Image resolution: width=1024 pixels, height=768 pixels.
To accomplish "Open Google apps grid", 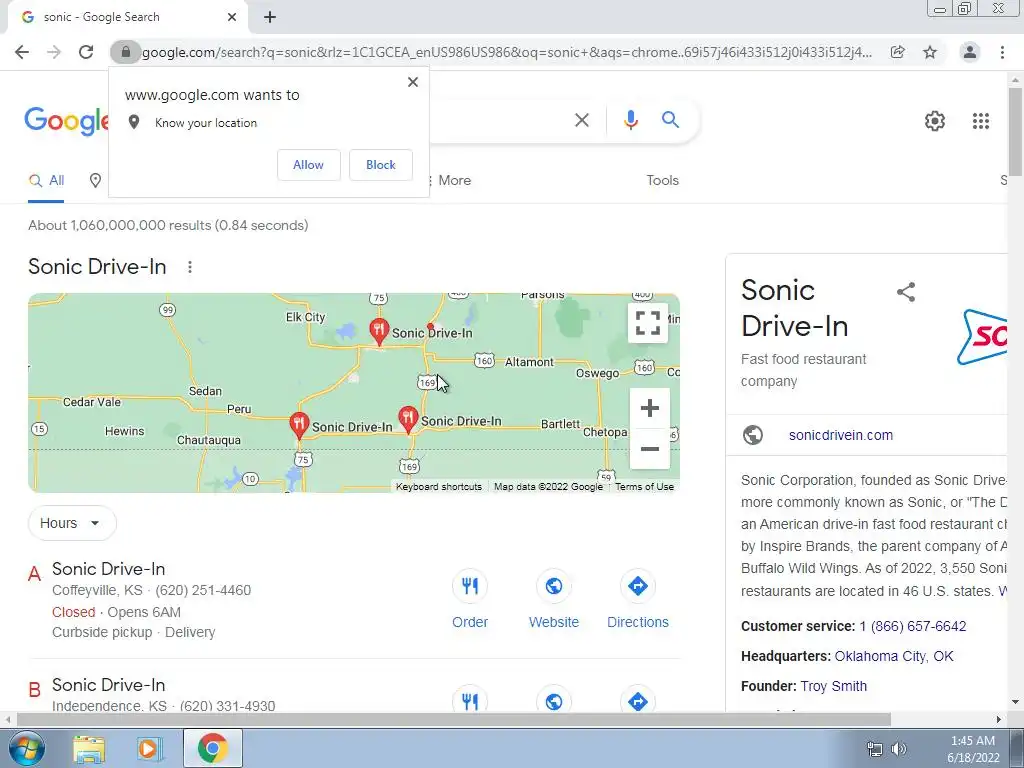I will tap(981, 121).
